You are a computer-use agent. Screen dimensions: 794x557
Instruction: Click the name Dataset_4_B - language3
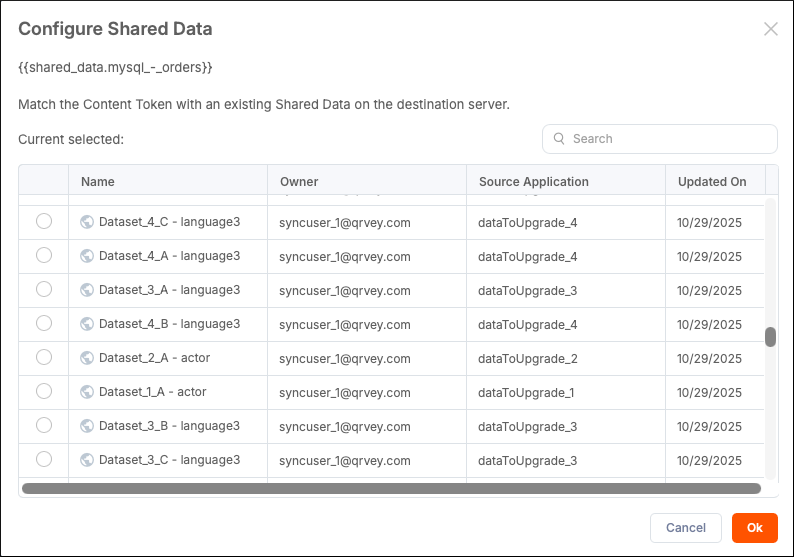point(170,324)
